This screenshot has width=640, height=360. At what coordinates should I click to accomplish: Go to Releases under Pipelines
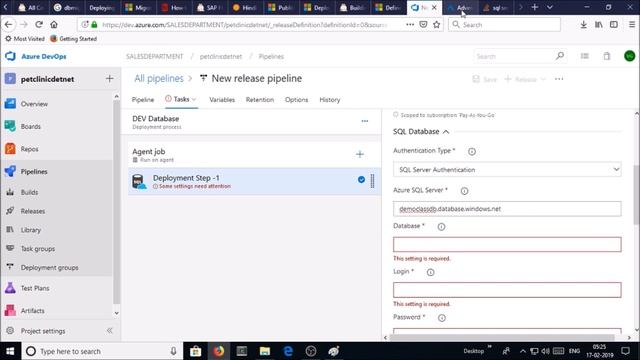(x=33, y=211)
